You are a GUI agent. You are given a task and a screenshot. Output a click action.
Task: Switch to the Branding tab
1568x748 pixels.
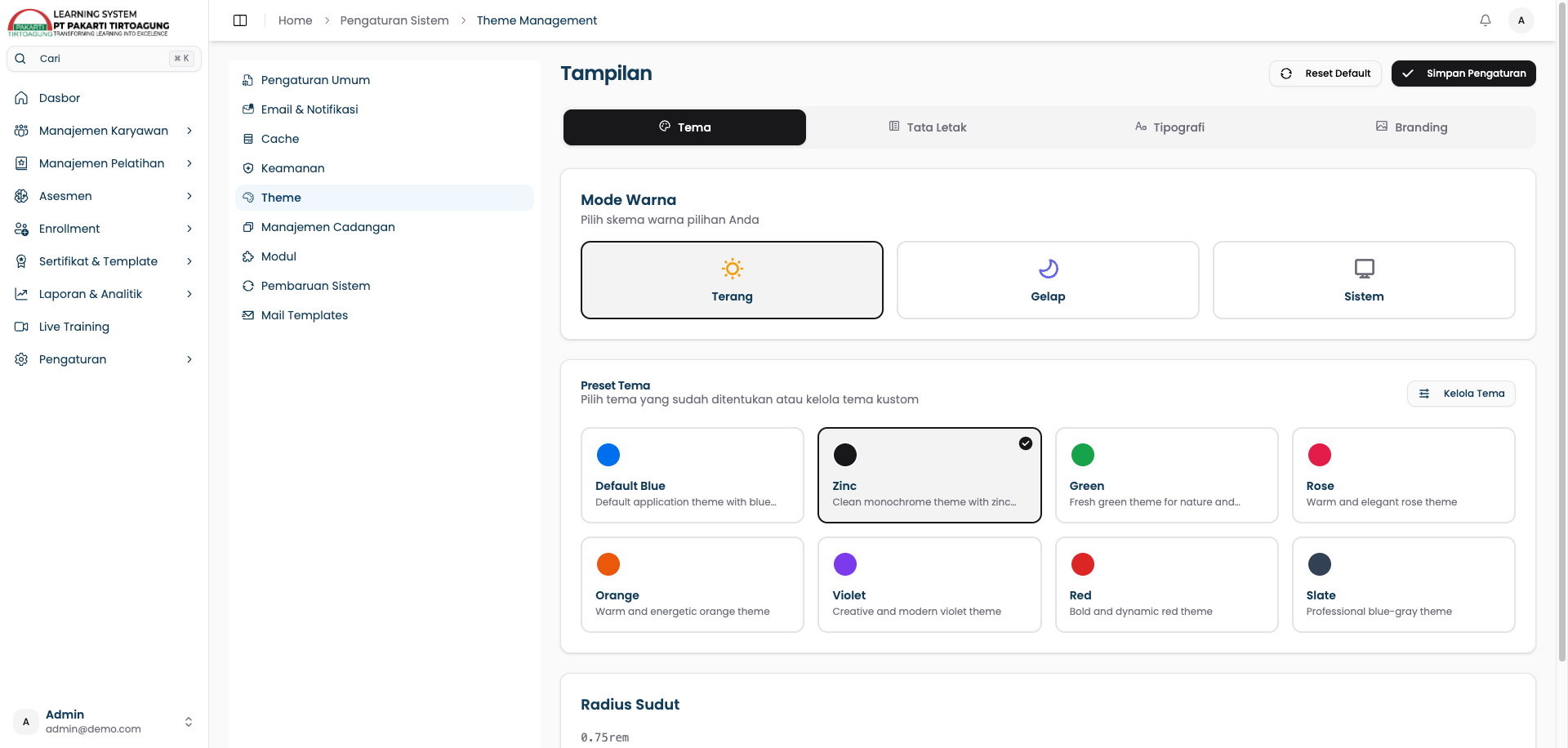tap(1412, 127)
